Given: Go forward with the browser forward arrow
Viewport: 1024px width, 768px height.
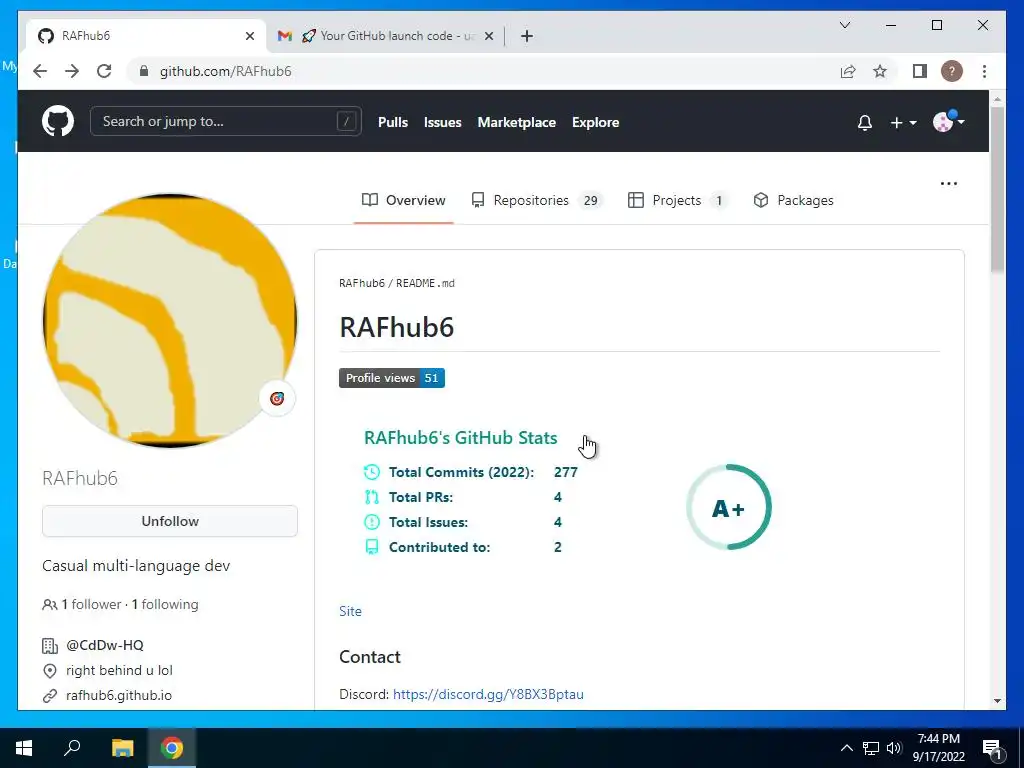Looking at the screenshot, I should pyautogui.click(x=72, y=71).
